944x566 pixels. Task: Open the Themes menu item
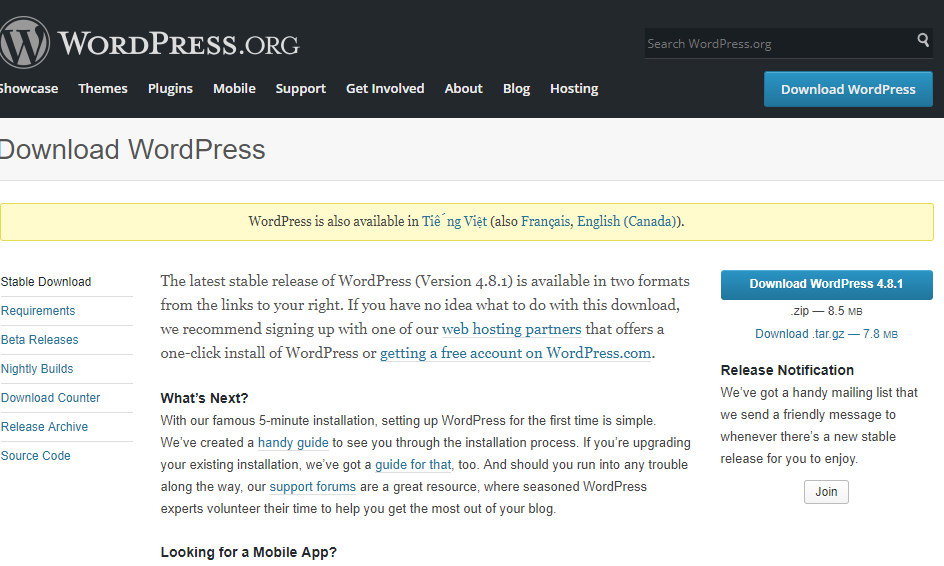coord(103,89)
